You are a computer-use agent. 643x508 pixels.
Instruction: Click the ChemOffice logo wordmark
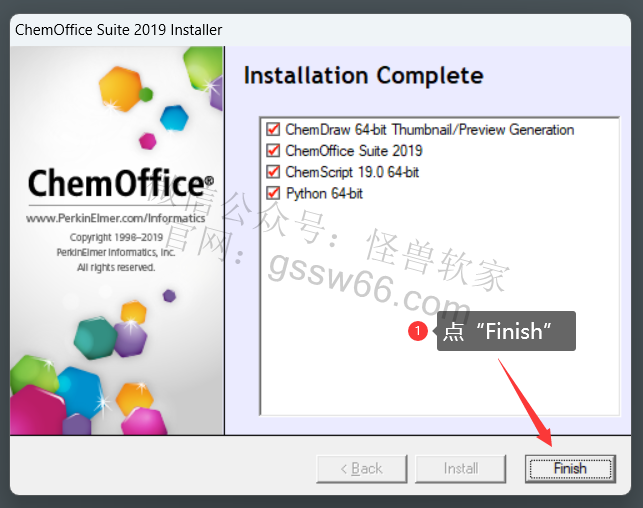coord(121,183)
